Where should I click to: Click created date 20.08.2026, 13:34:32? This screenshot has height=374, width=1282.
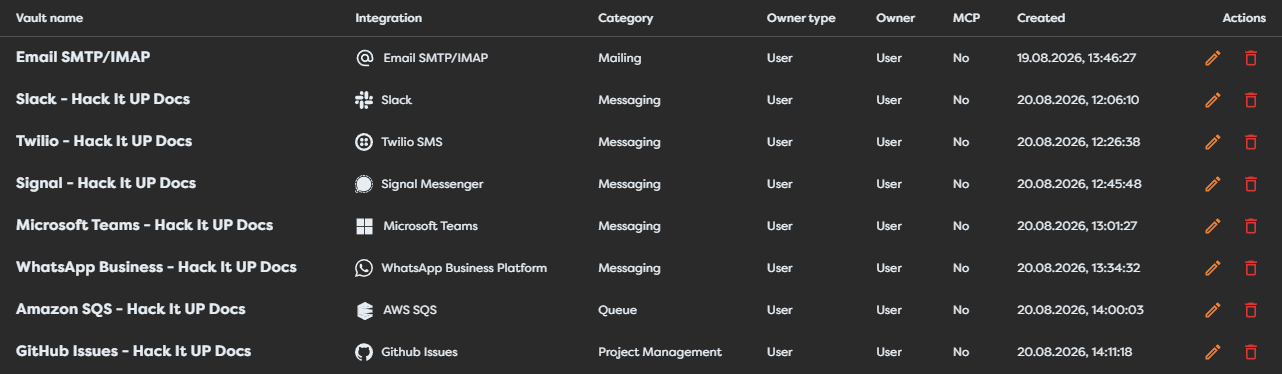1079,268
